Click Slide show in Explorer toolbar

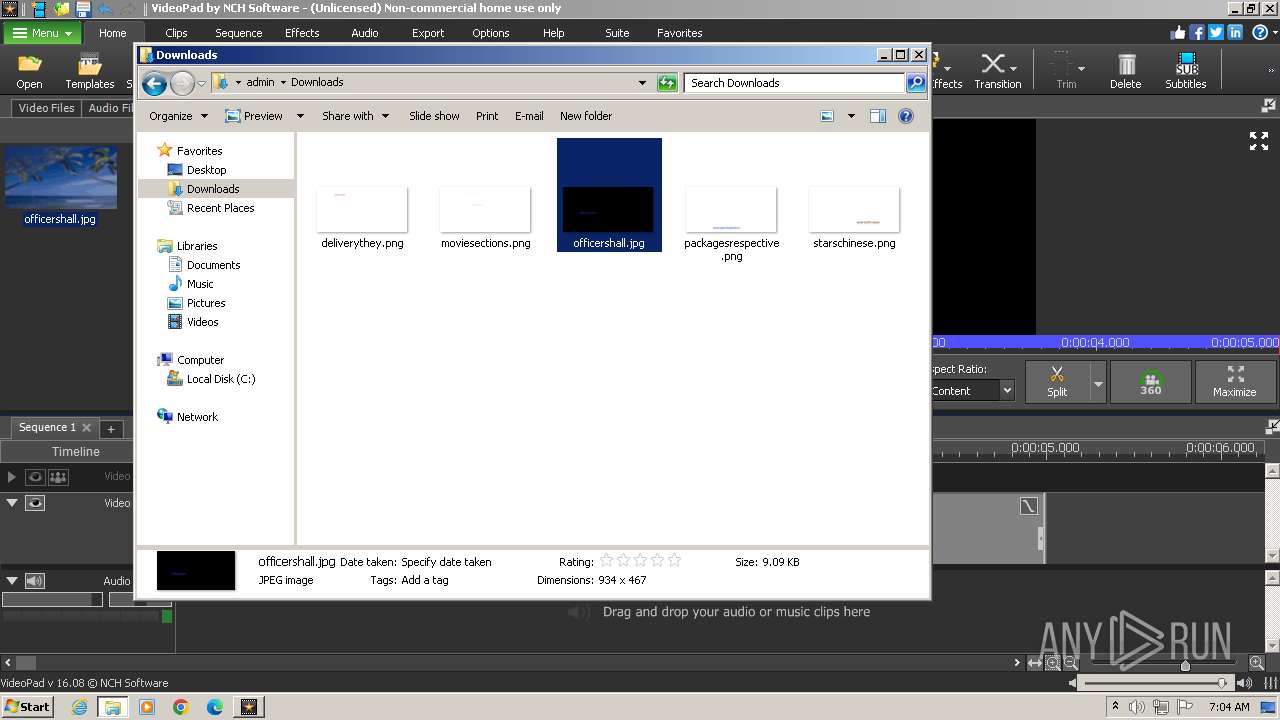[x=434, y=116]
